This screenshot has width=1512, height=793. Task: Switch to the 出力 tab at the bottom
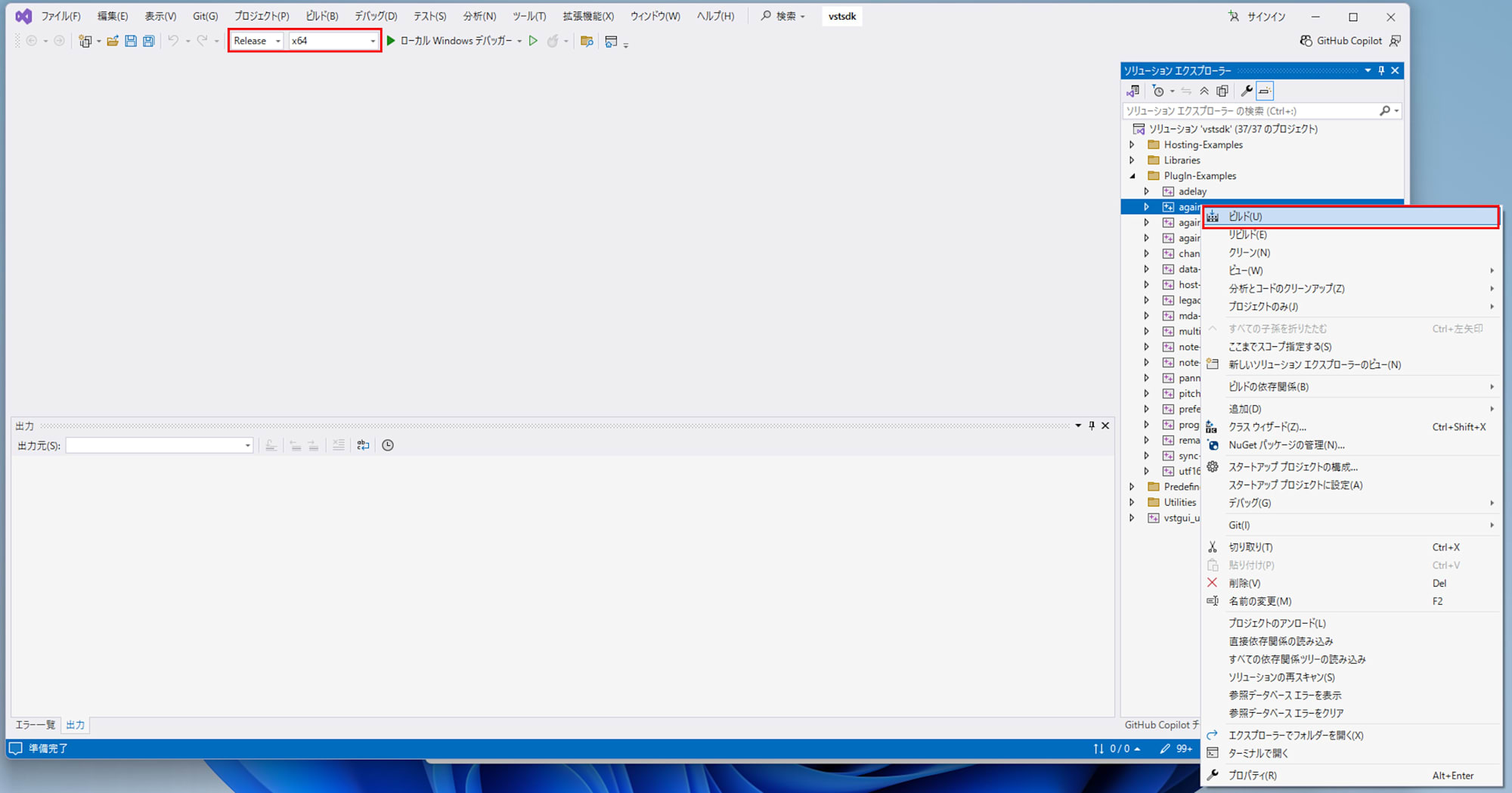click(76, 725)
